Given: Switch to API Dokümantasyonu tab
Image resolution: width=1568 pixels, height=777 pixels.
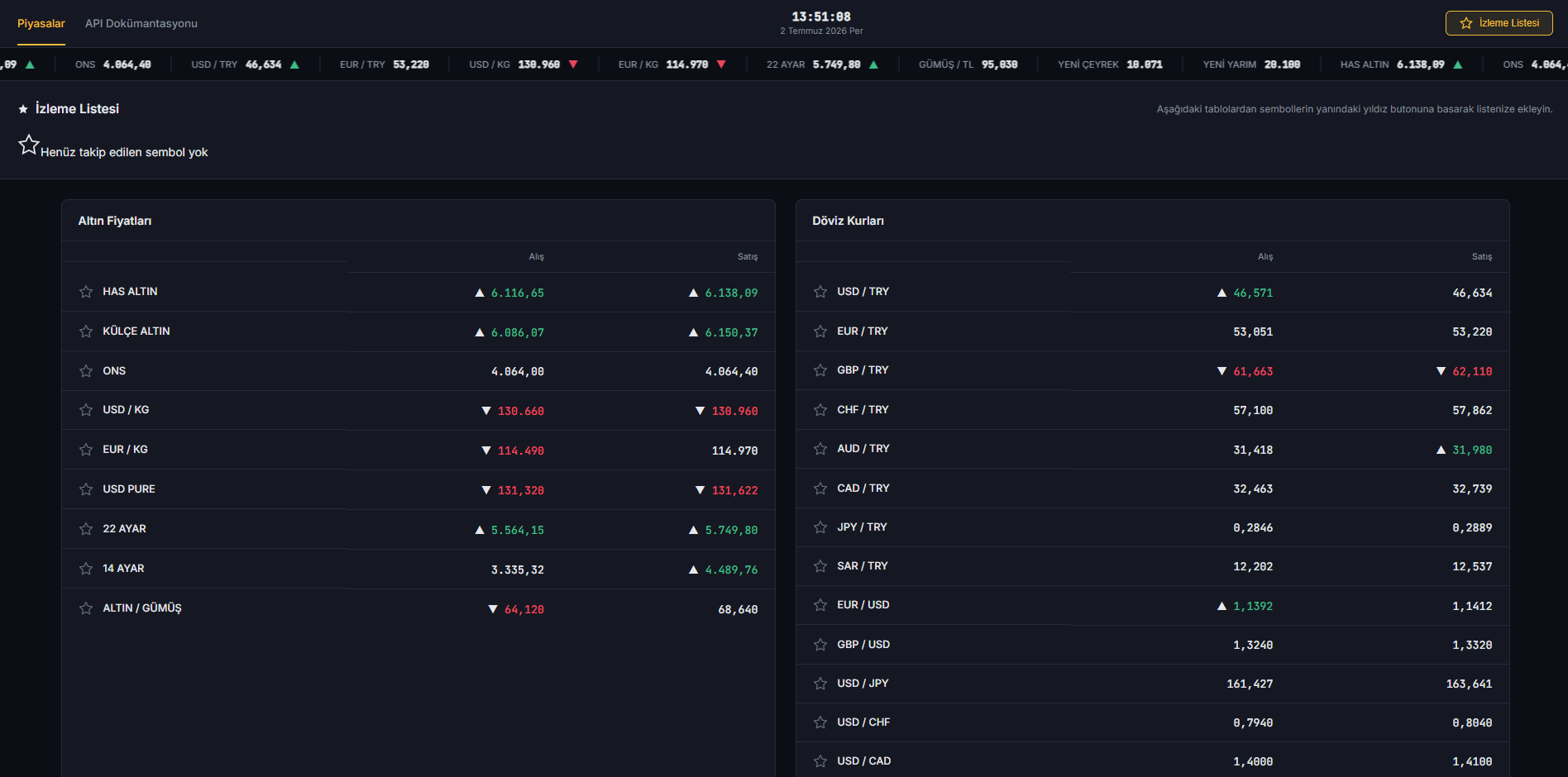Looking at the screenshot, I should 141,23.
